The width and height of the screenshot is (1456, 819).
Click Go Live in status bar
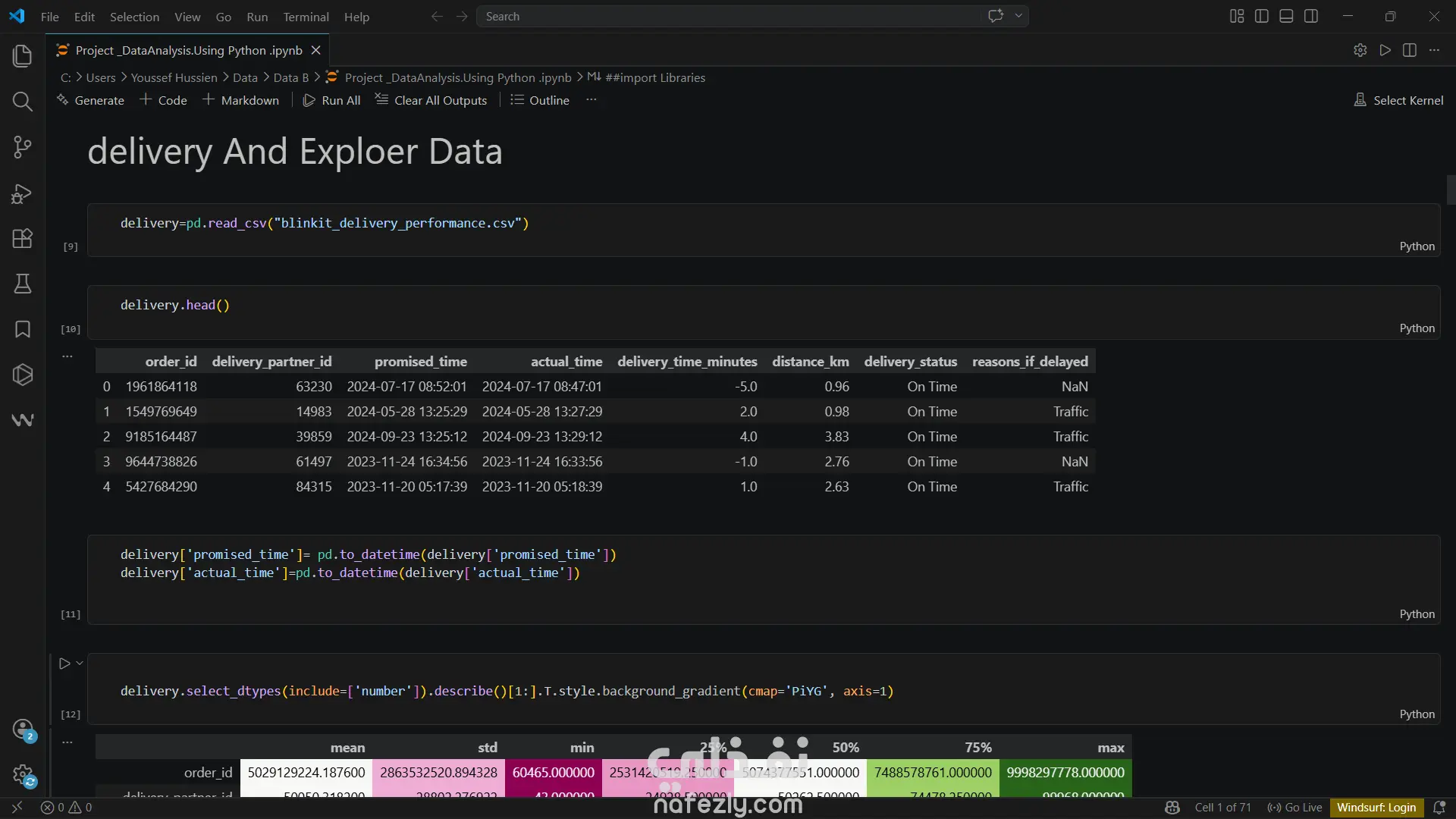click(1294, 808)
